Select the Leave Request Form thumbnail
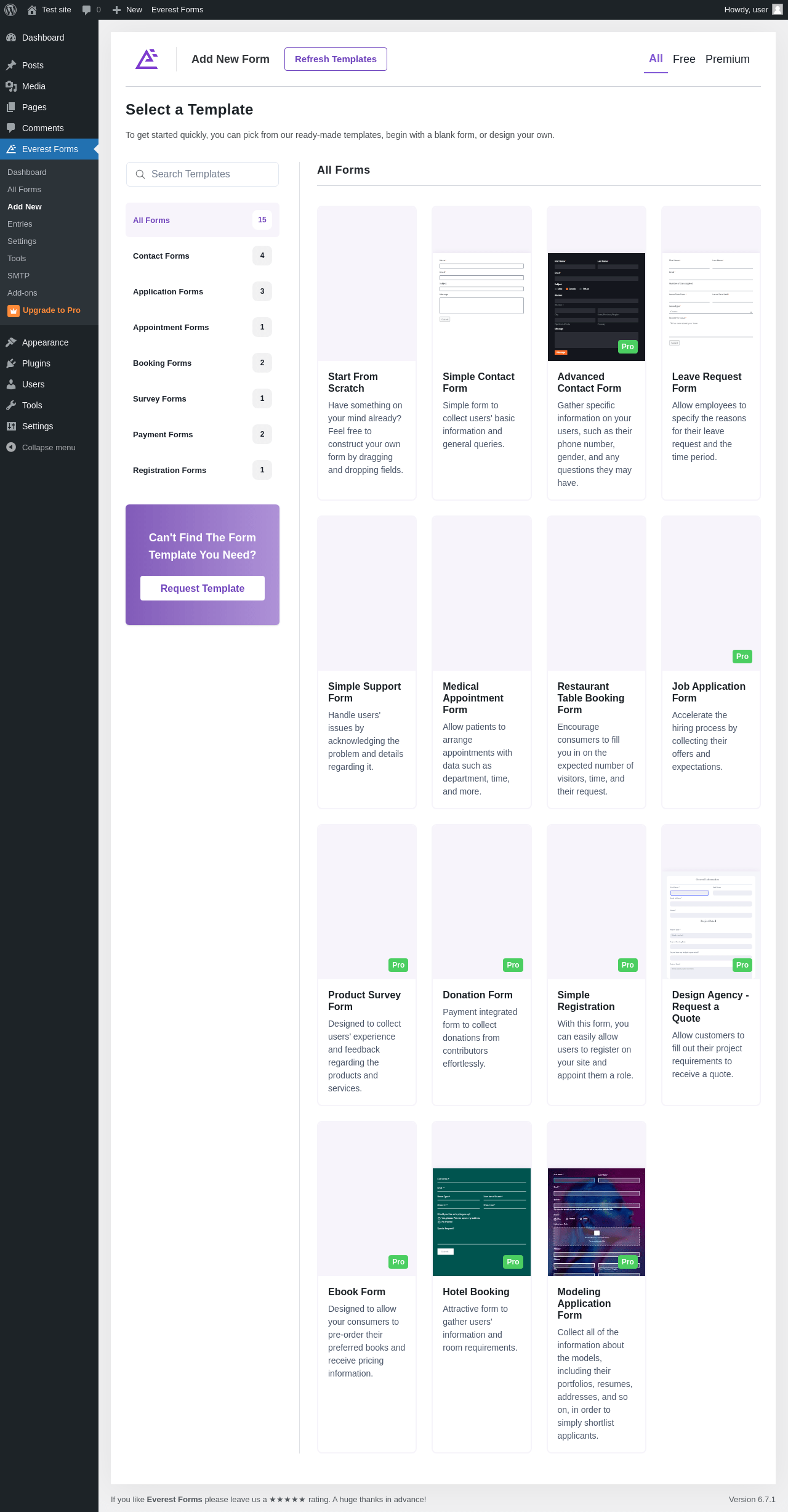788x1512 pixels. pos(711,283)
